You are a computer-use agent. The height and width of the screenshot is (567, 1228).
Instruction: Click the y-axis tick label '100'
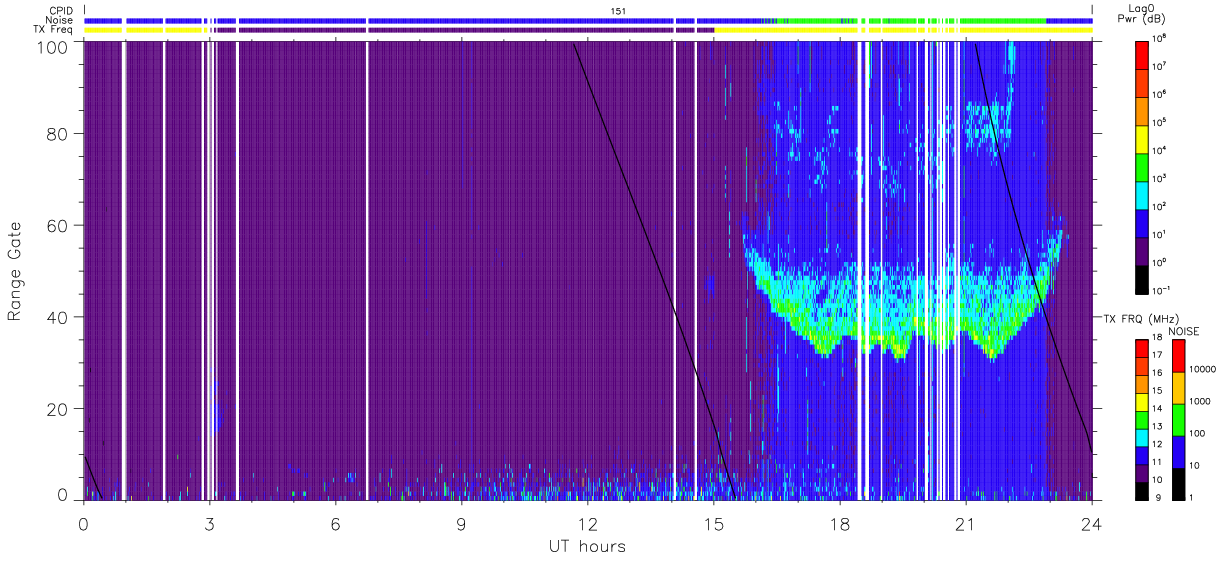tap(51, 46)
